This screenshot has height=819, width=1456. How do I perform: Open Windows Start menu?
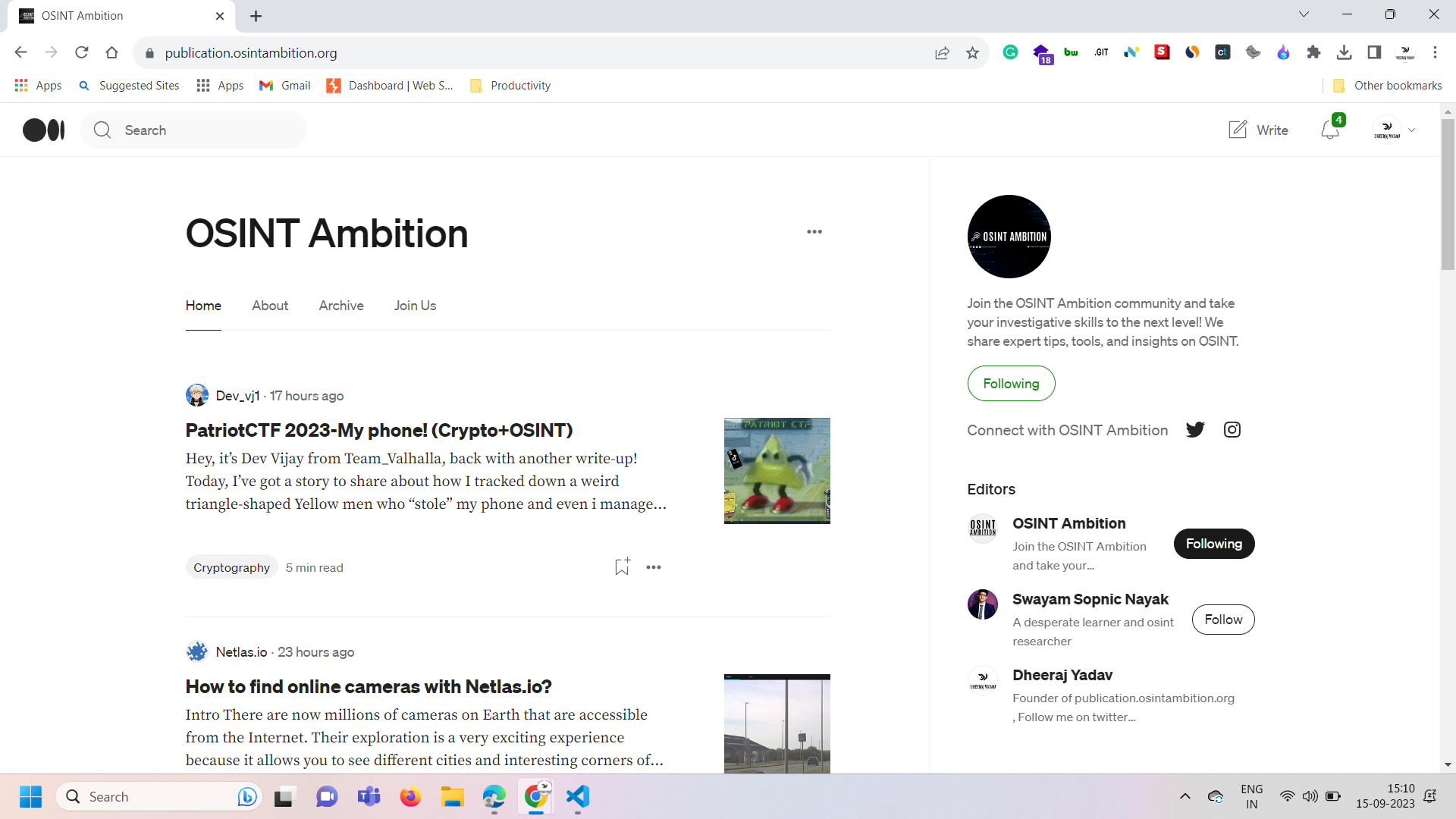[30, 796]
